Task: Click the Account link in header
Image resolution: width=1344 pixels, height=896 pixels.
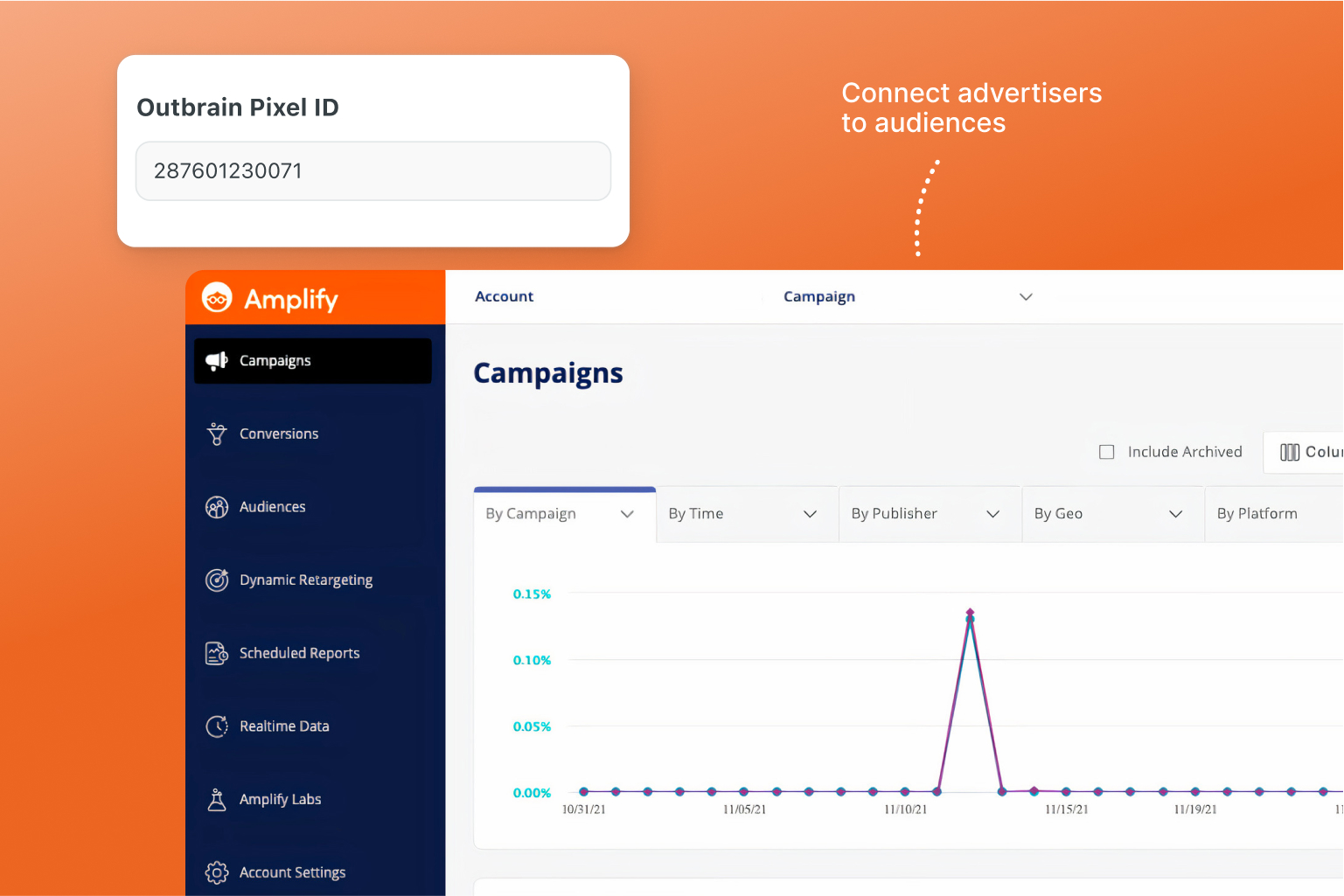Action: pos(504,297)
